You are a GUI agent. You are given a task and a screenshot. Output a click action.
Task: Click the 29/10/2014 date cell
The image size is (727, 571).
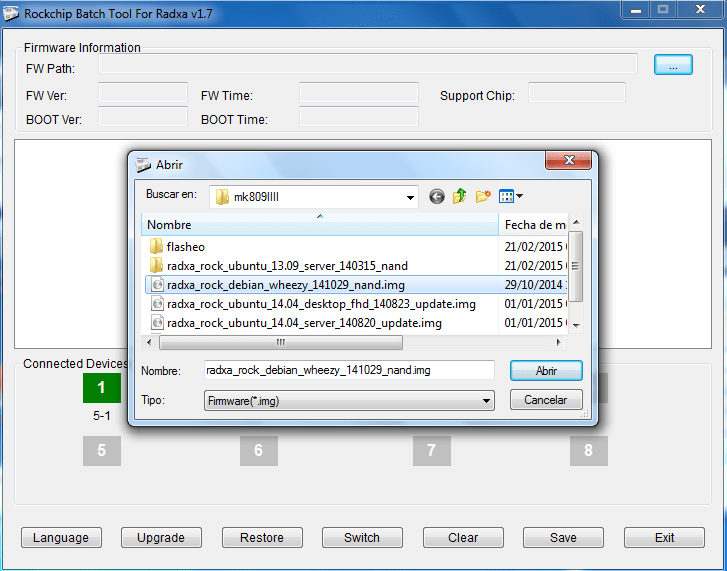coord(533,285)
